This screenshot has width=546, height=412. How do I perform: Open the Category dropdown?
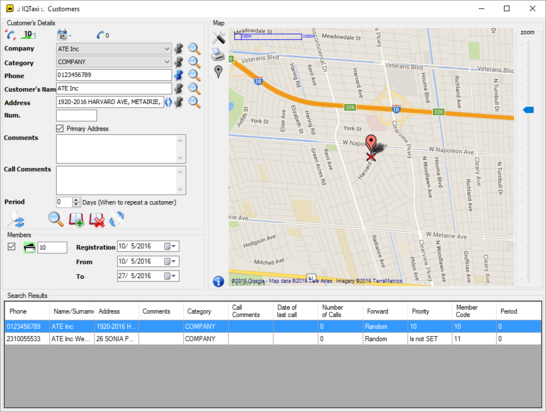click(167, 62)
